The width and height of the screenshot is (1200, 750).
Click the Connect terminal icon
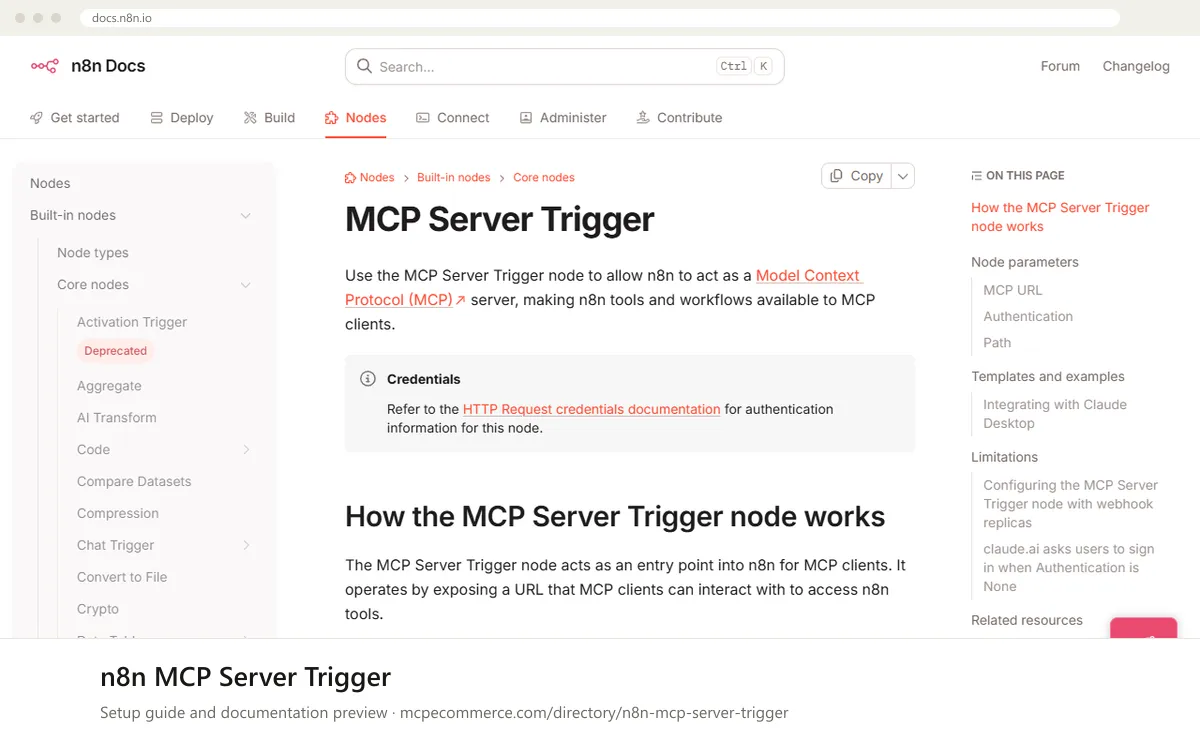coord(423,118)
